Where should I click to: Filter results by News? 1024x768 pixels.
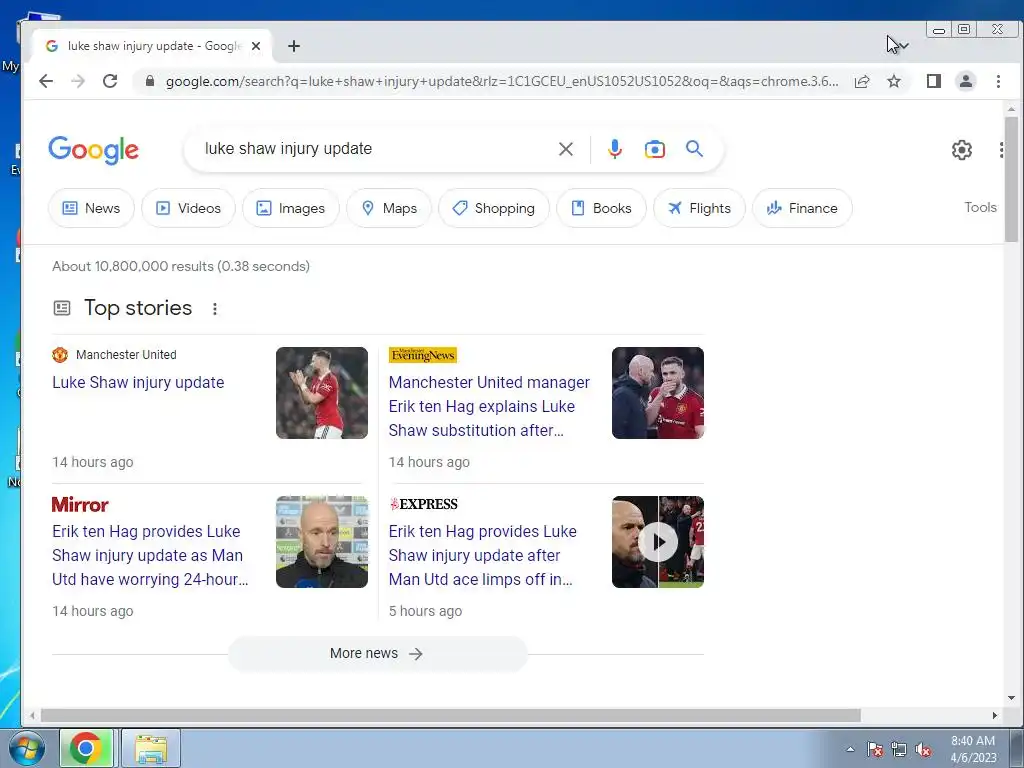coord(91,208)
